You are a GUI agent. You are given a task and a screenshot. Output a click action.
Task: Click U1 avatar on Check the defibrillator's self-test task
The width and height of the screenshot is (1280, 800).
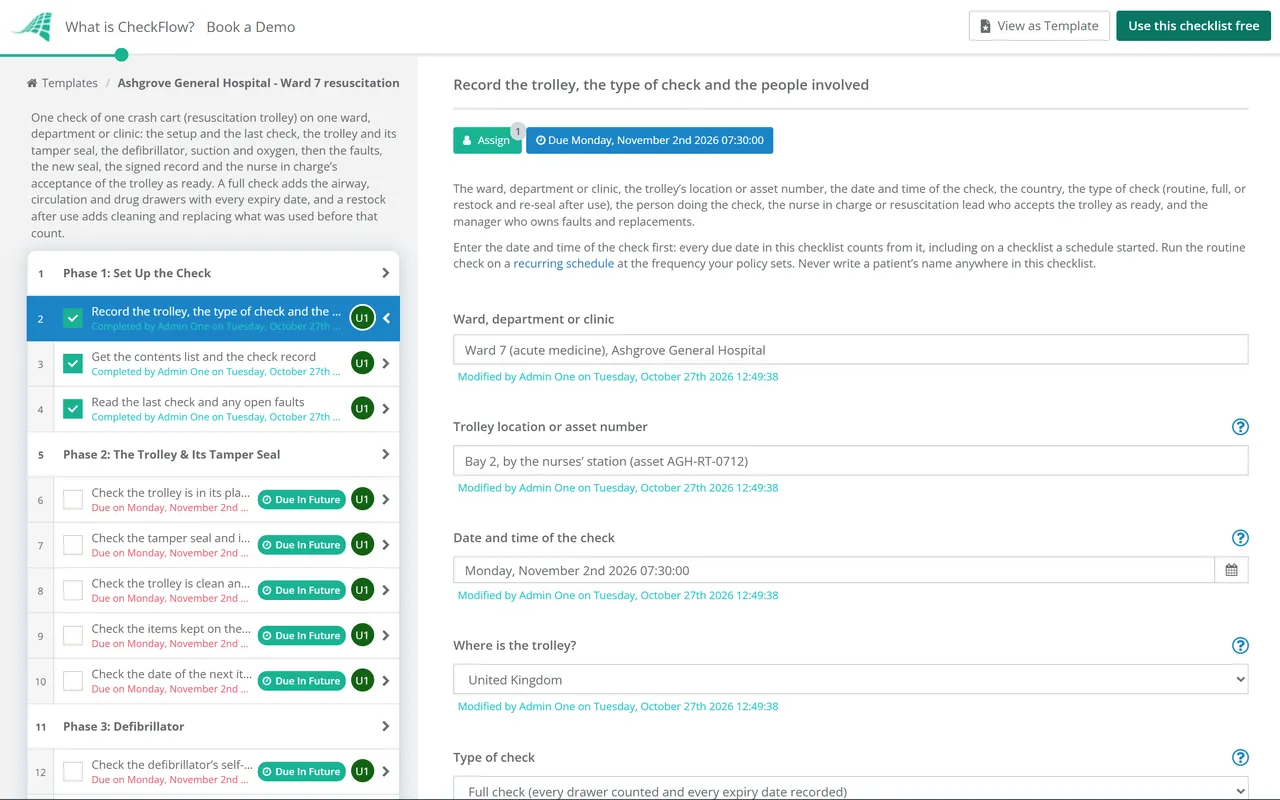coord(362,772)
